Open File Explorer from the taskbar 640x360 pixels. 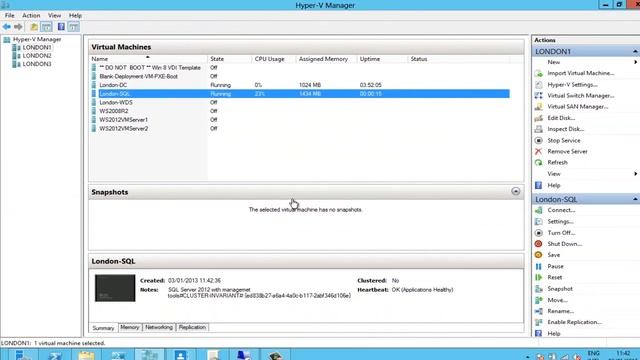tap(87, 355)
